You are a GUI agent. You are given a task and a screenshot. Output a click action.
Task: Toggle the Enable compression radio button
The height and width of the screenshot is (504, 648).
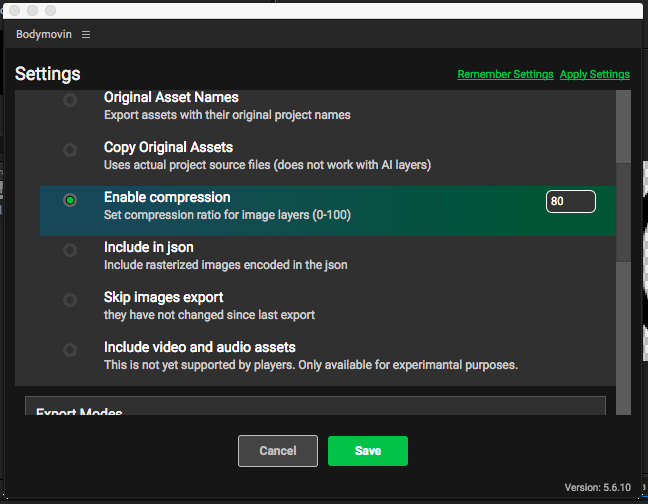pyautogui.click(x=70, y=200)
